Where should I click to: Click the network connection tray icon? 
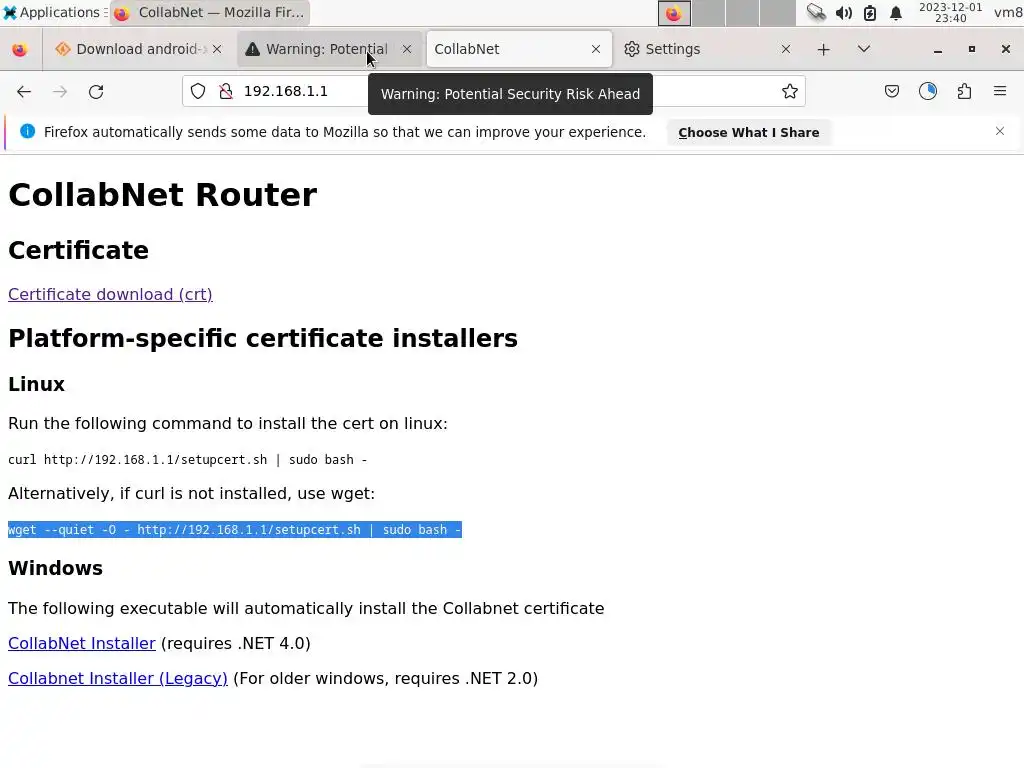click(816, 12)
